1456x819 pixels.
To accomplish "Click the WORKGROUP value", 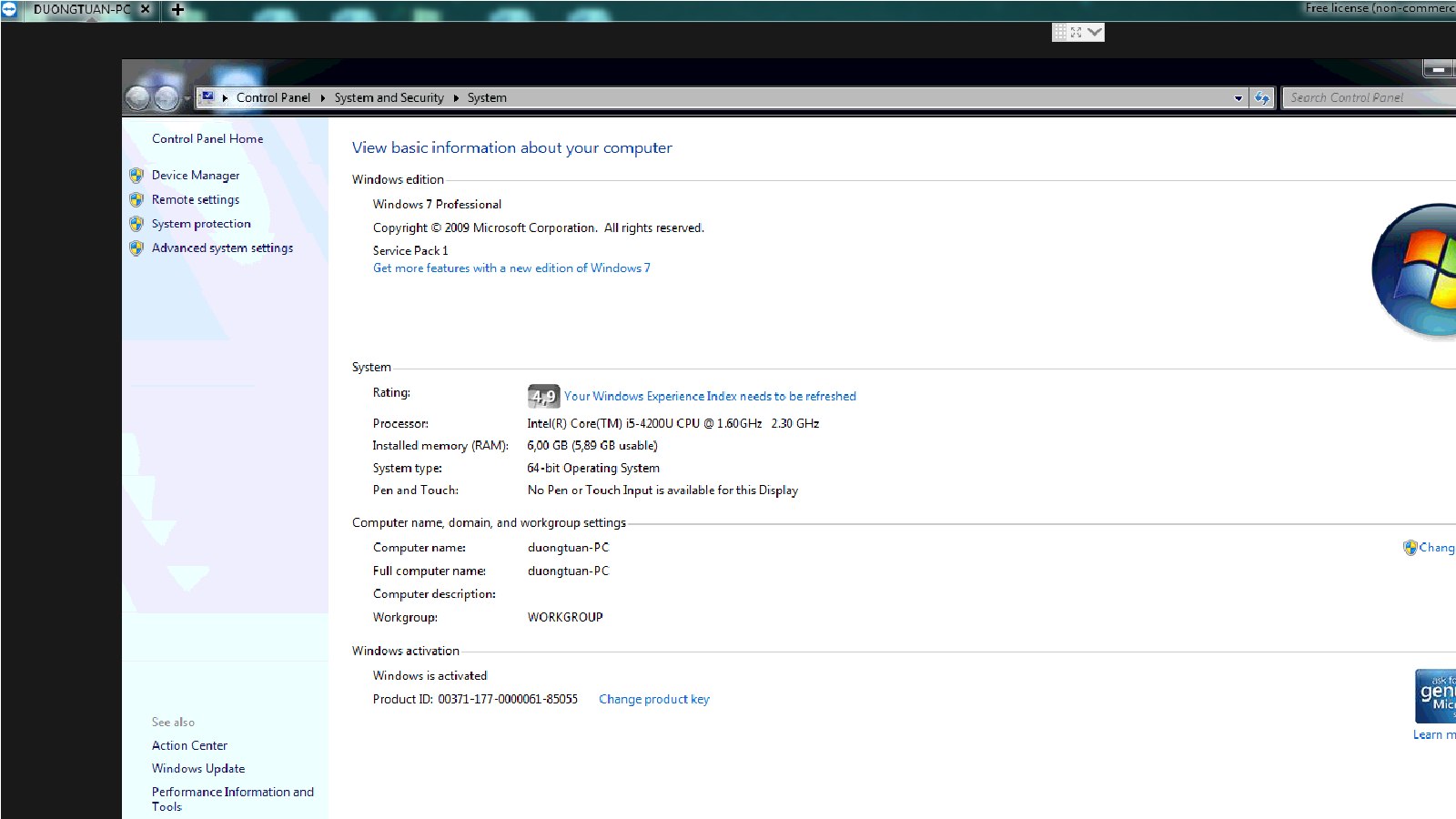I will pos(565,617).
